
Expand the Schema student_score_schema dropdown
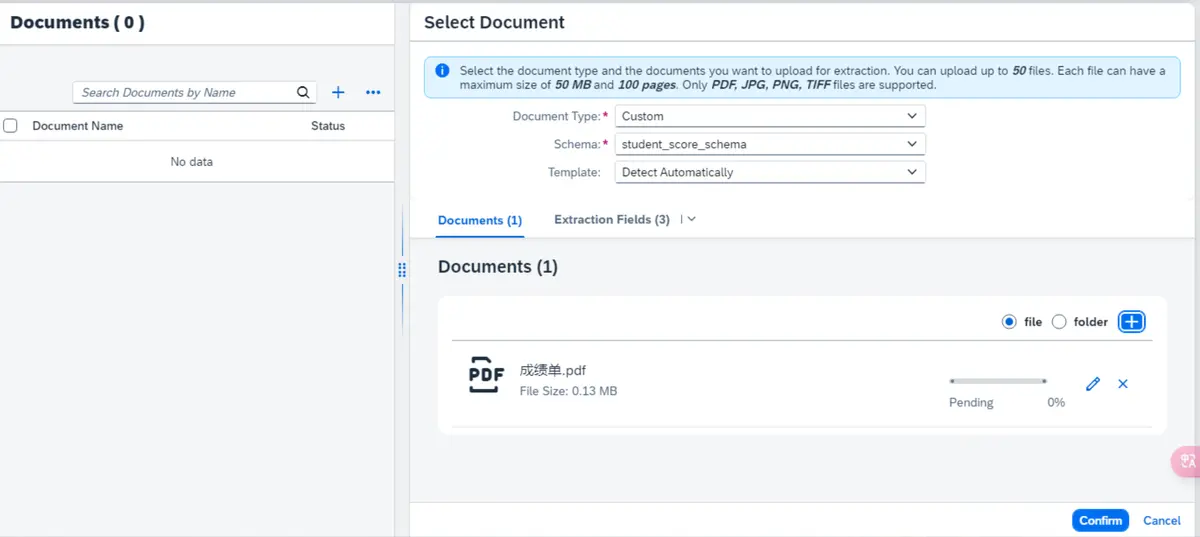770,144
